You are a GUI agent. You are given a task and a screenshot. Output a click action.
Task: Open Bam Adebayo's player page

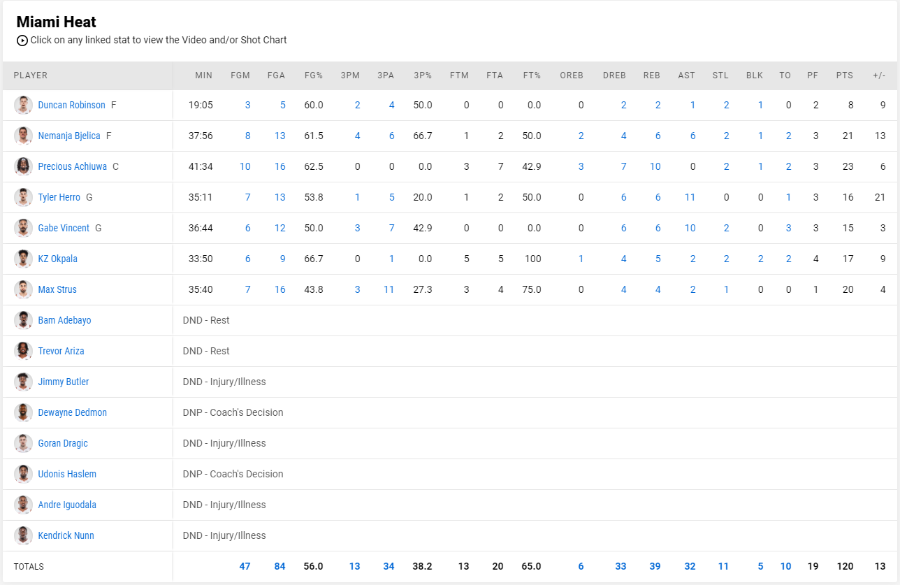coord(64,320)
